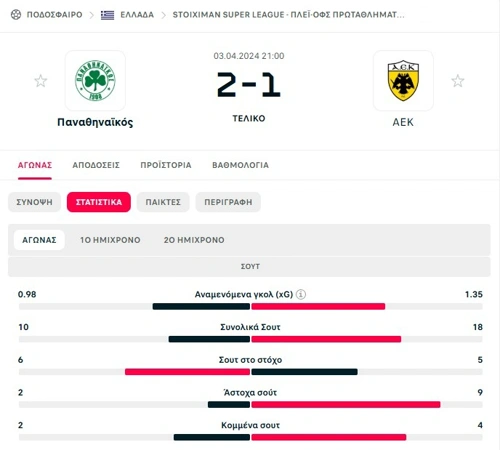
Task: Show 2Ο ΗΜΙΧΡΟΝΟ statistics
Action: pyautogui.click(x=194, y=240)
